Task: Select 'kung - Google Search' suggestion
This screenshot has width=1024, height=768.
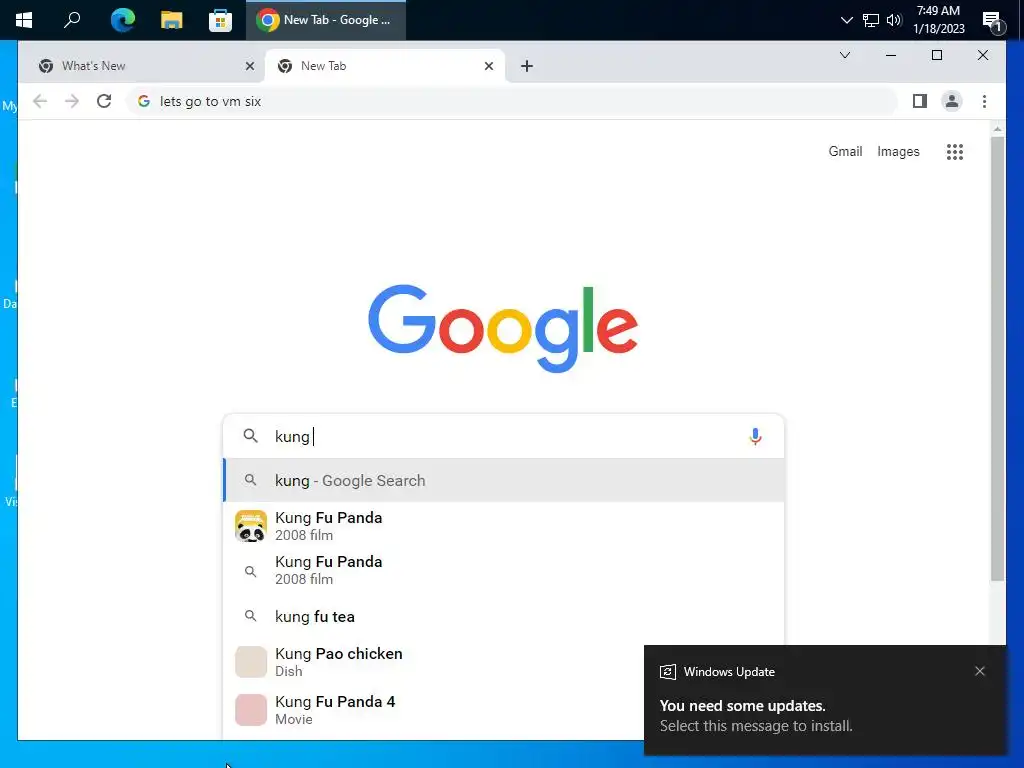Action: tap(504, 481)
